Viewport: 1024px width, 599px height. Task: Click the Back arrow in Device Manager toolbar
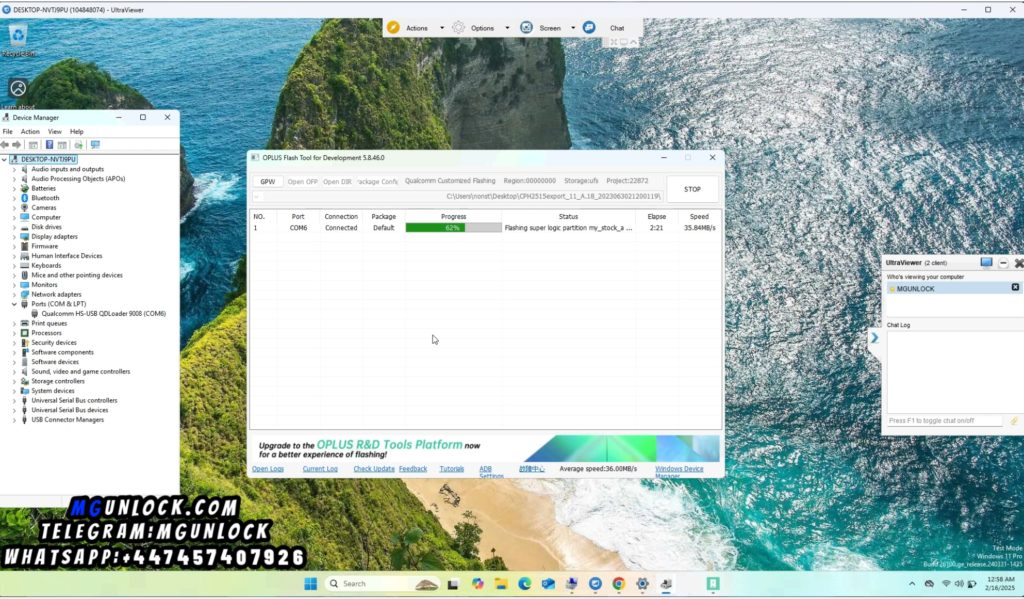[5, 145]
